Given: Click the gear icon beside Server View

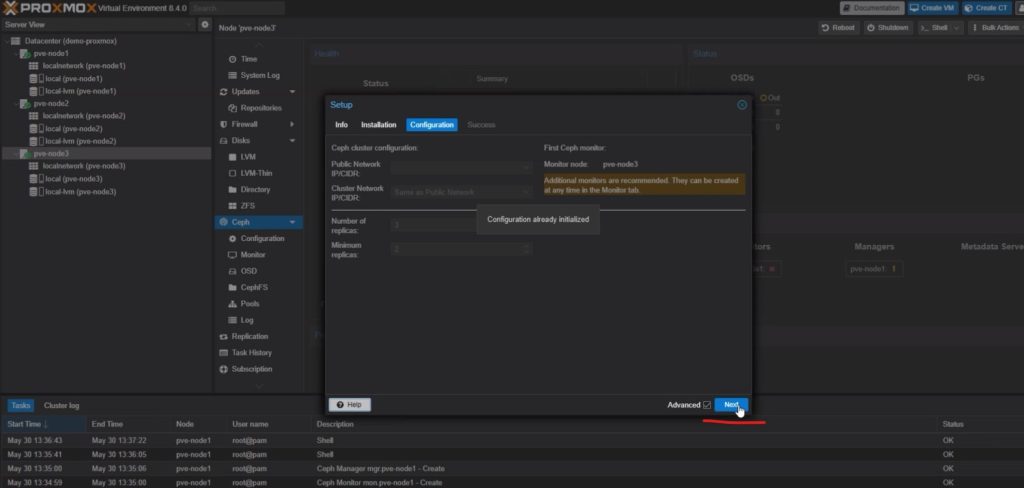Looking at the screenshot, I should pyautogui.click(x=204, y=25).
